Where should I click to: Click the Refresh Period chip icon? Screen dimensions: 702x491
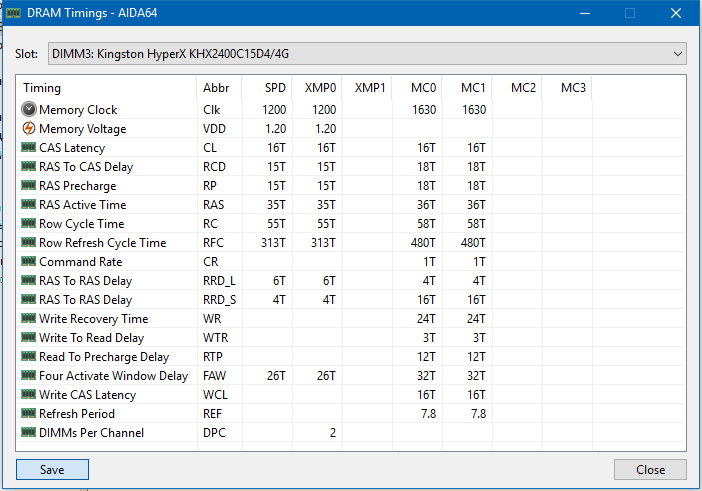pos(29,414)
